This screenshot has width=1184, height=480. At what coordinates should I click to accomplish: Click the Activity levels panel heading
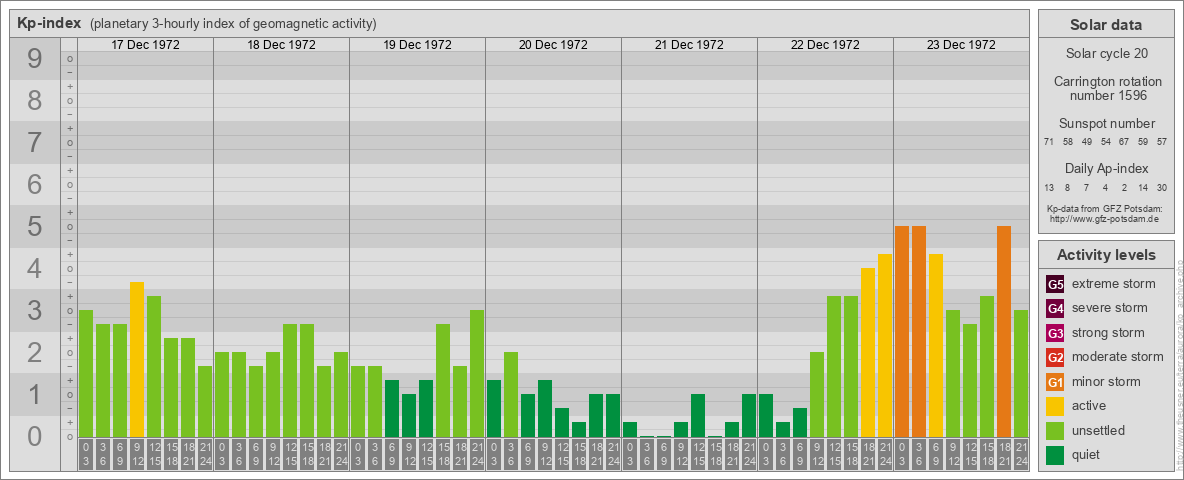(1106, 255)
